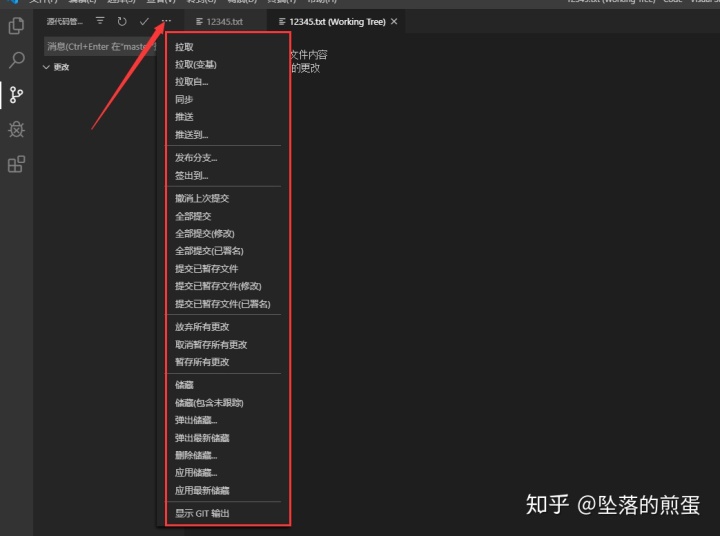Select 取消暂存所有更改 menu entry

211,344
